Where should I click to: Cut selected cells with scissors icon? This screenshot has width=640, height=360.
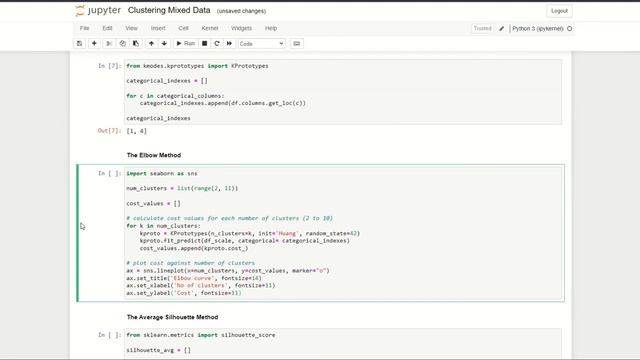coord(109,43)
